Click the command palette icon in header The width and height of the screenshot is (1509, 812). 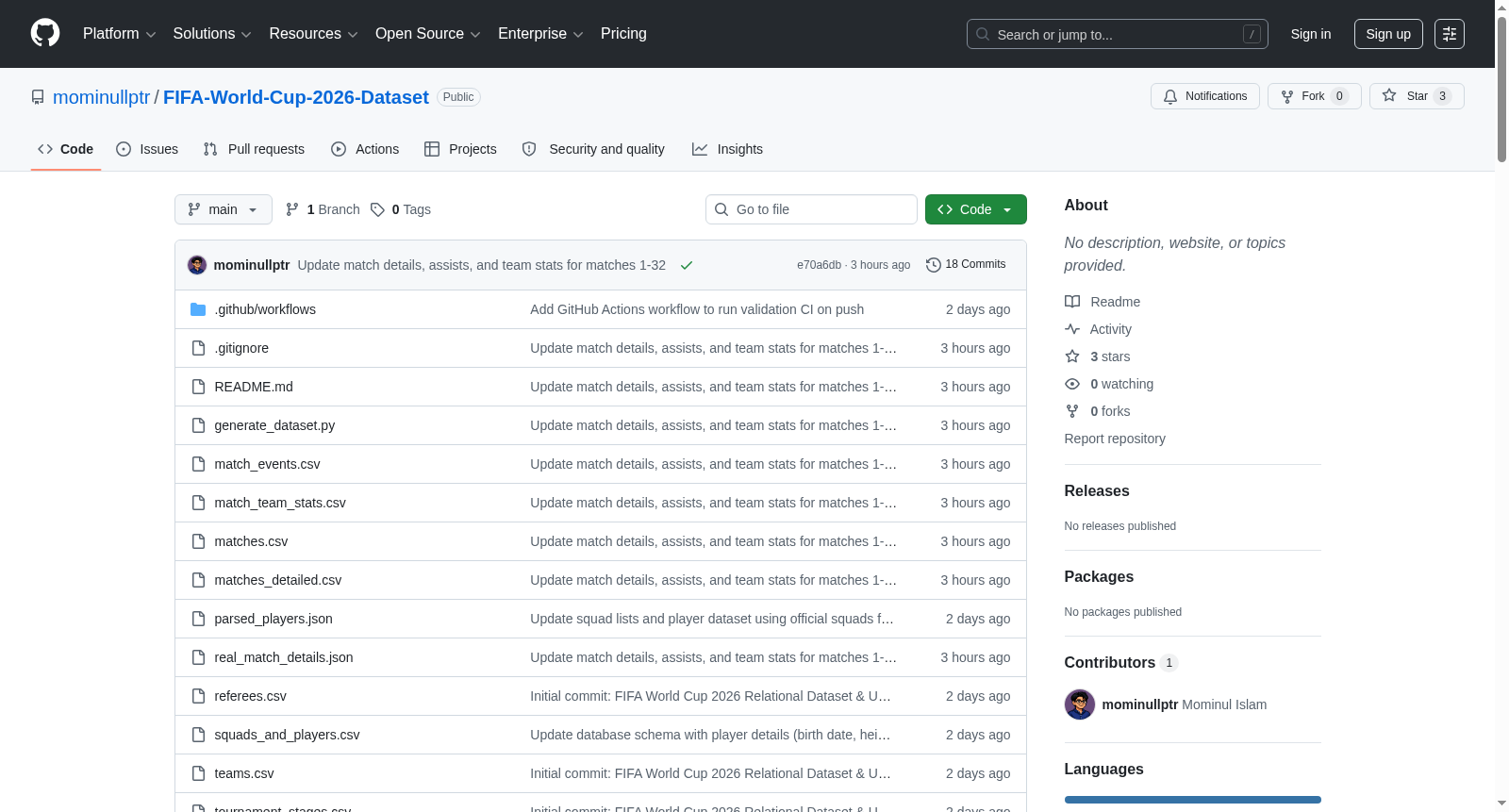click(x=1449, y=34)
